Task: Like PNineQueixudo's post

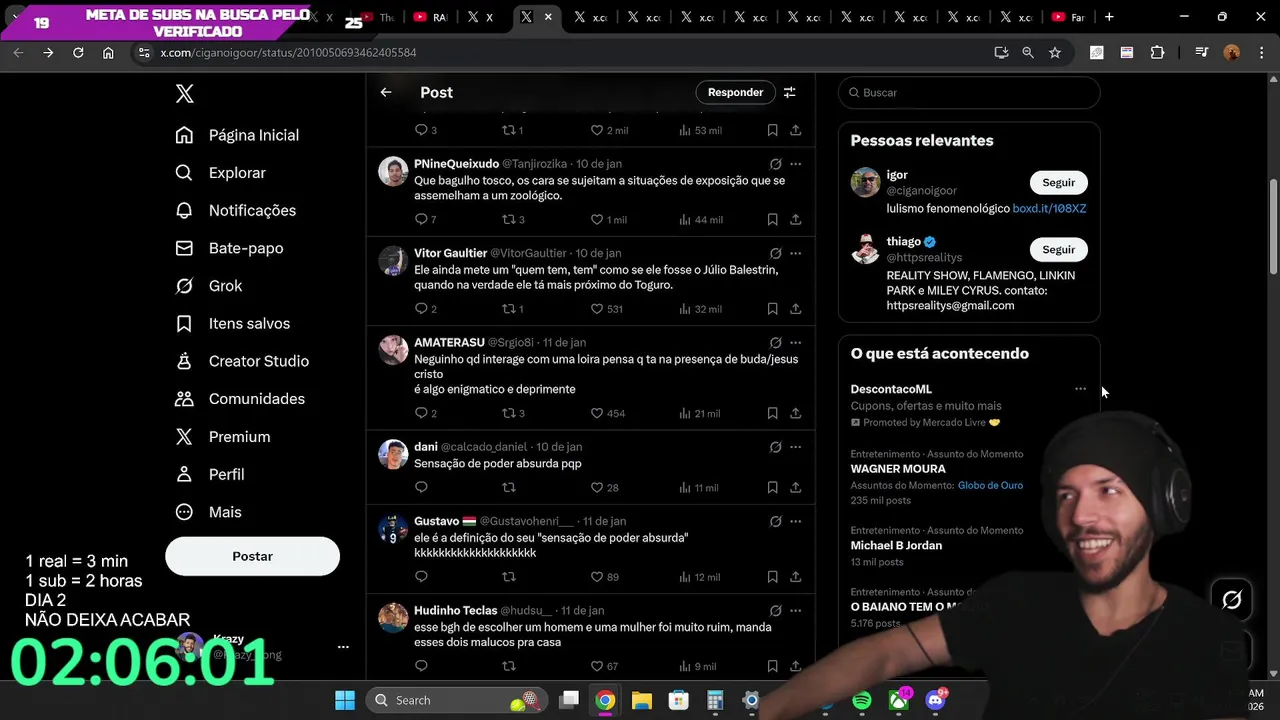Action: [x=597, y=219]
